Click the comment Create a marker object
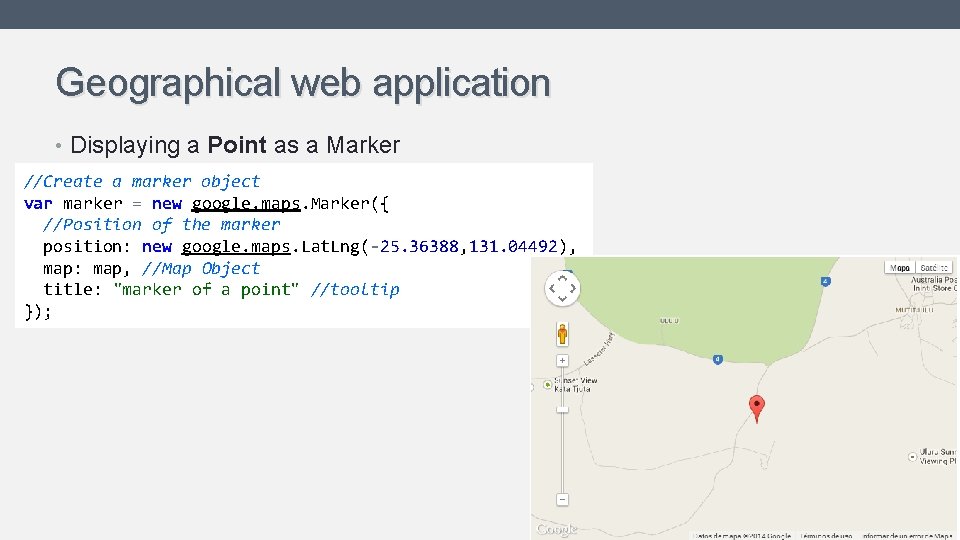The height and width of the screenshot is (540, 960). click(x=142, y=181)
